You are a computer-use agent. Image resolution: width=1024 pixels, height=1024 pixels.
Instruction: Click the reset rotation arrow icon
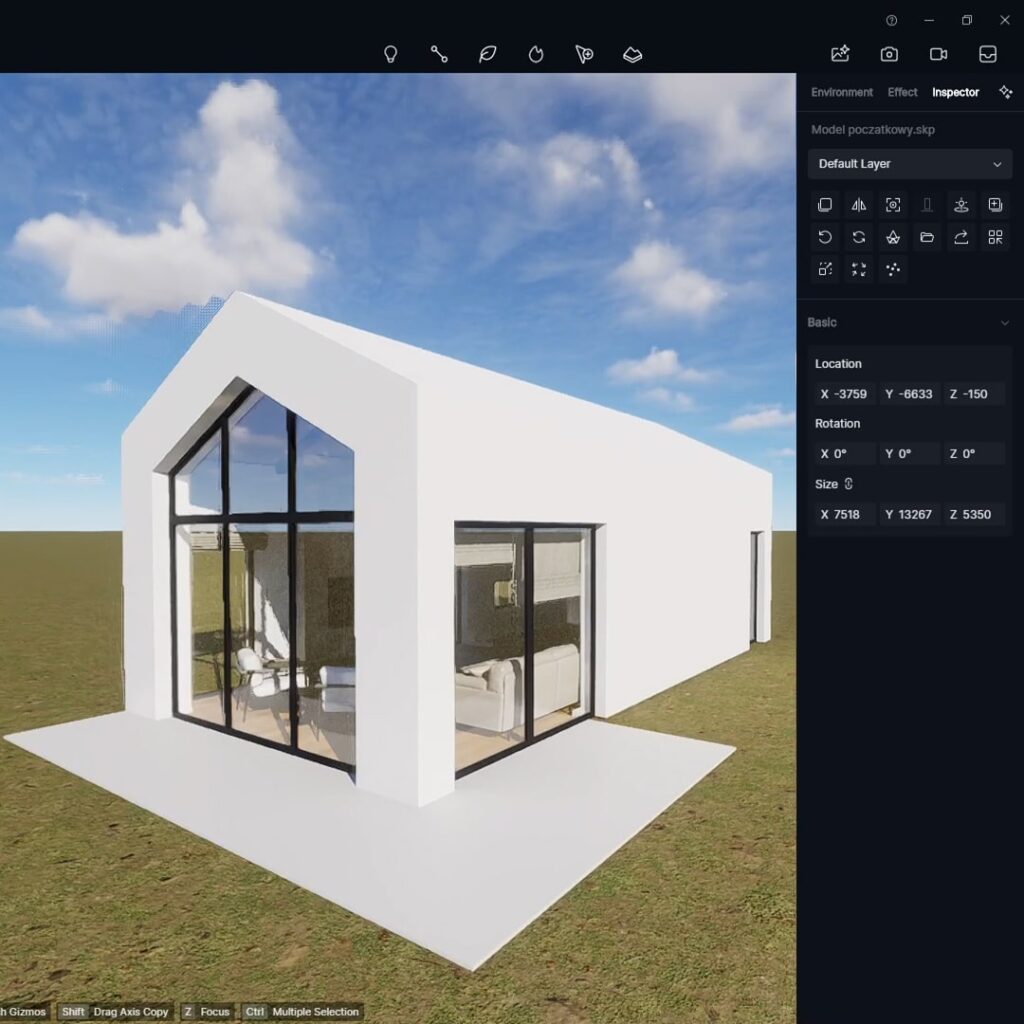coord(825,237)
